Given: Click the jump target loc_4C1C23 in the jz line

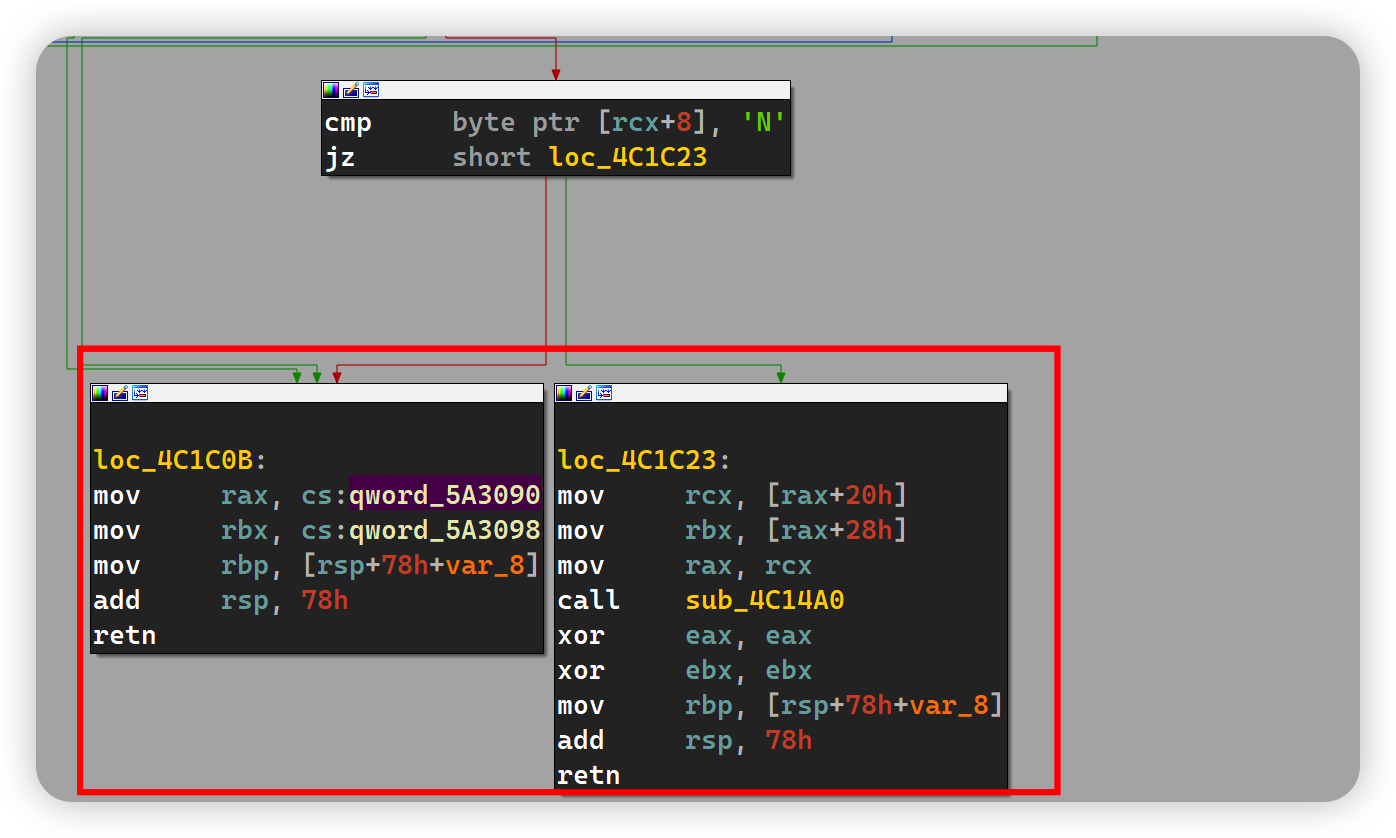Looking at the screenshot, I should [628, 158].
